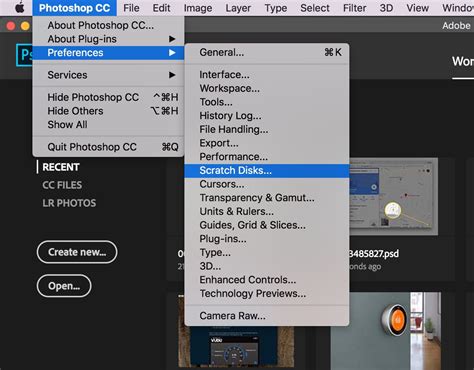Screen dimensions: 474x370
Task: Open the thermostat image thumbnail
Action: (386, 330)
